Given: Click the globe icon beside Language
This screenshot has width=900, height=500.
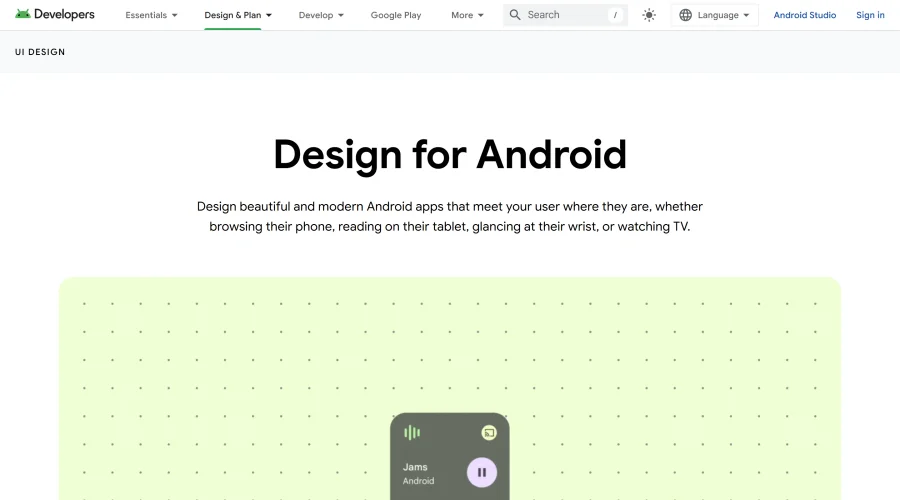Looking at the screenshot, I should [x=685, y=15].
